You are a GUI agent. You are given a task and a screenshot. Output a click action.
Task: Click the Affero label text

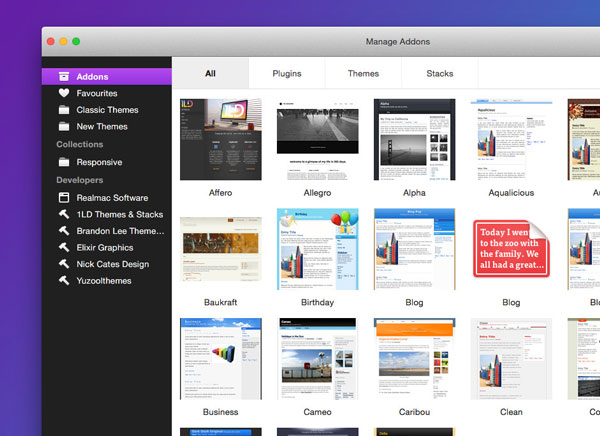click(x=220, y=193)
